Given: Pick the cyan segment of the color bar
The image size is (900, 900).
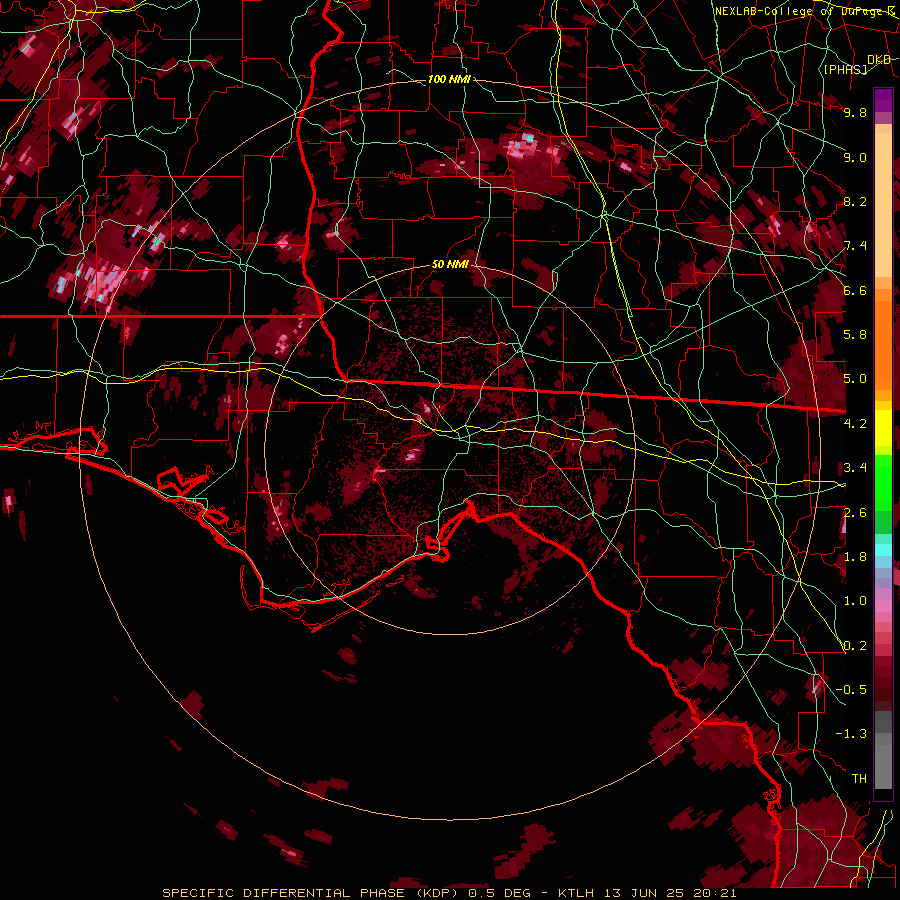Looking at the screenshot, I should 883,550.
